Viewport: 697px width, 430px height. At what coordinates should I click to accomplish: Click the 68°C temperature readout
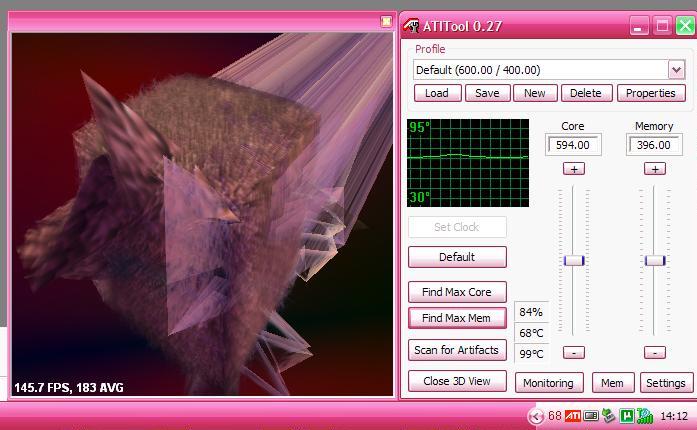[531, 333]
